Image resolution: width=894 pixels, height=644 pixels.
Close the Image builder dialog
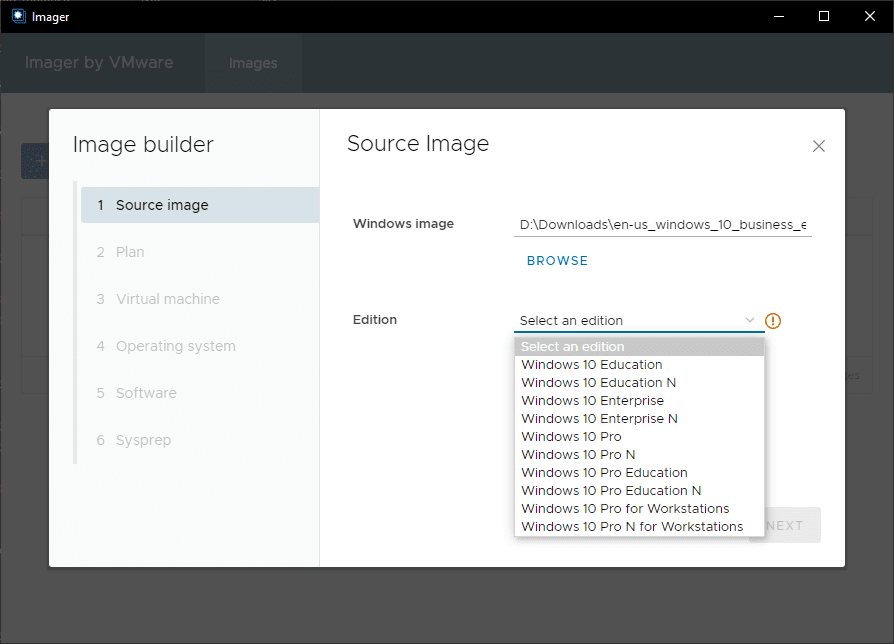click(x=819, y=146)
